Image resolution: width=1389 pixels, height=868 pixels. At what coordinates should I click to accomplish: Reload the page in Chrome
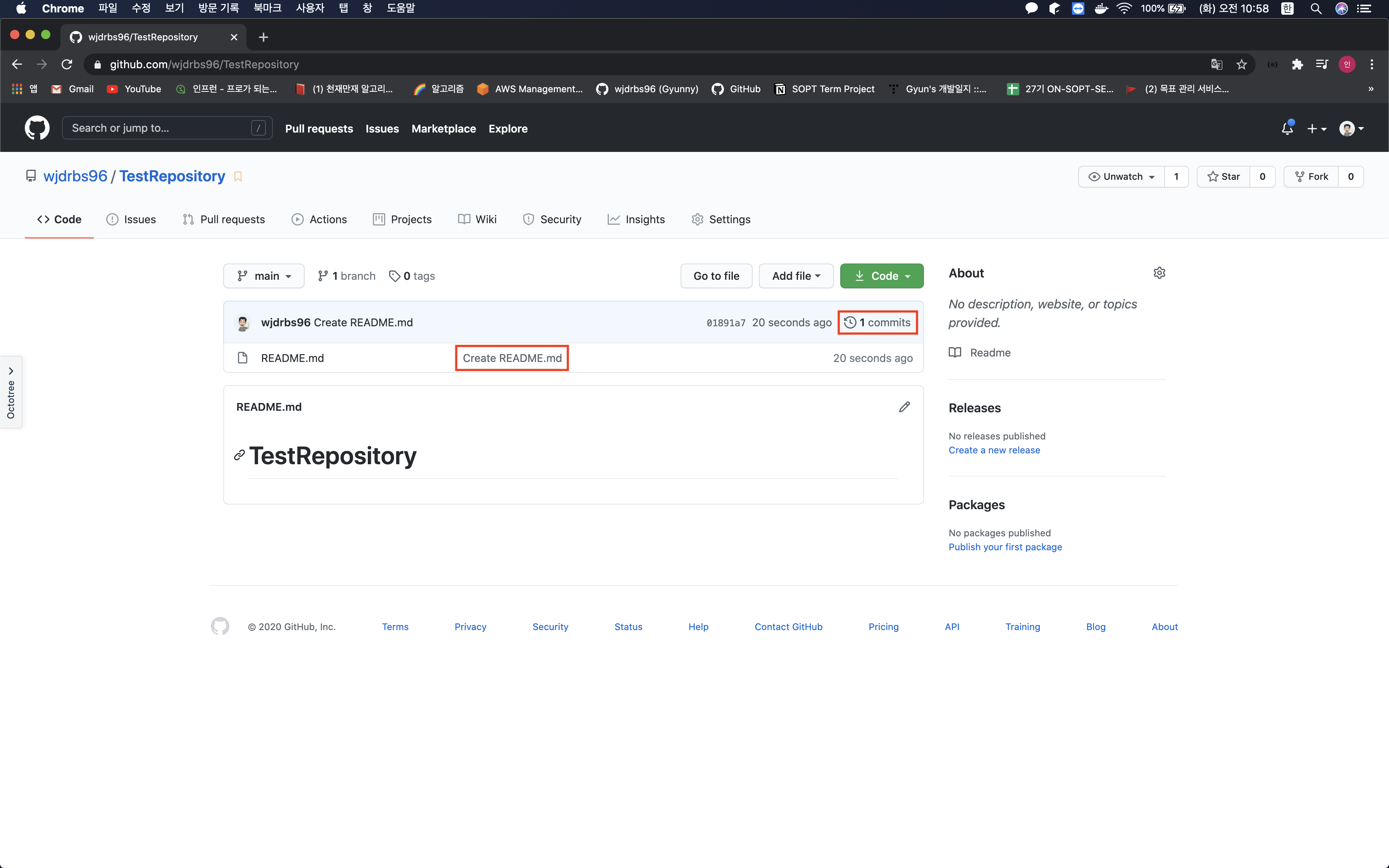pos(67,64)
